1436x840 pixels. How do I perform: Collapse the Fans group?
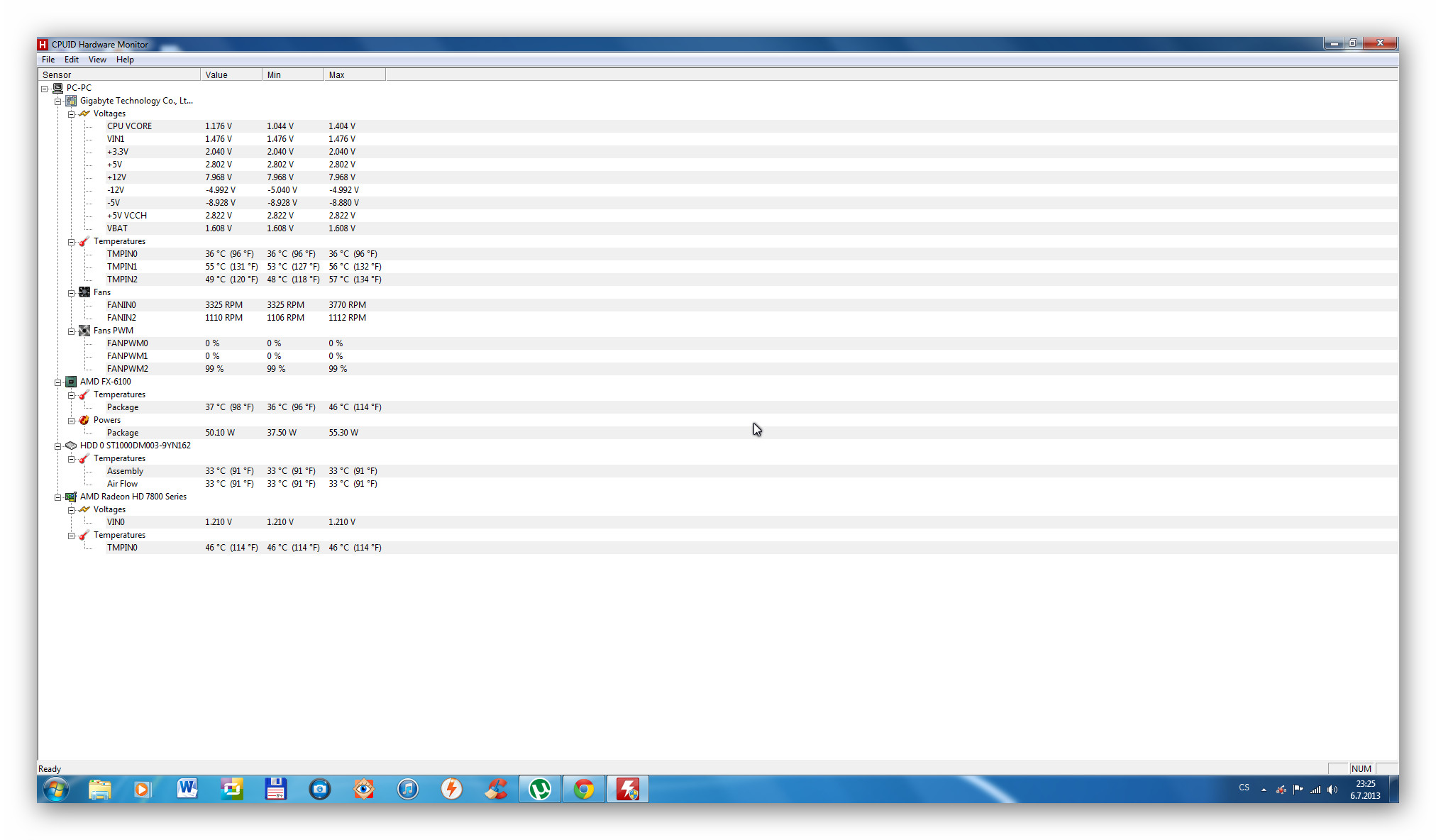point(72,293)
